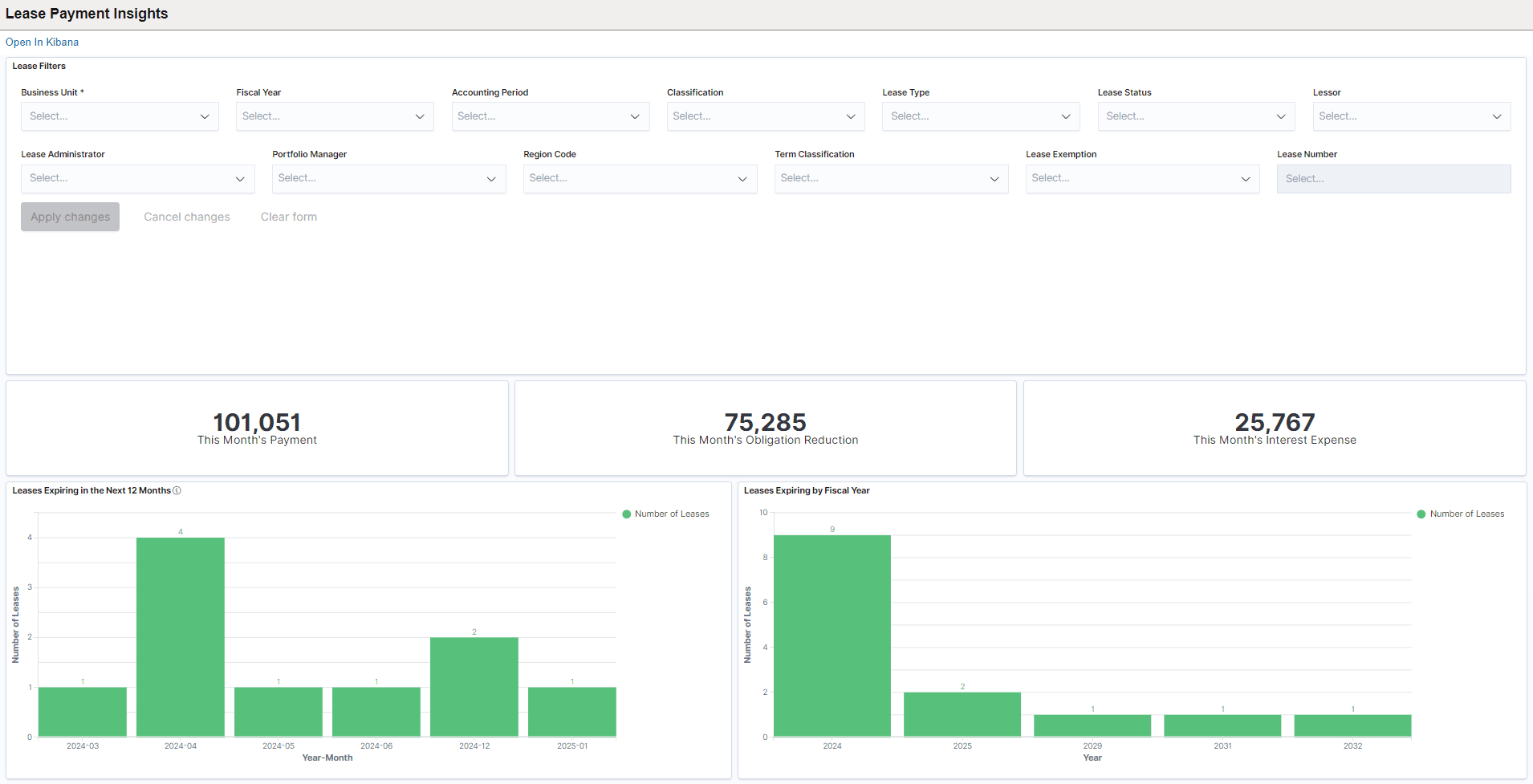The image size is (1533, 784).
Task: Open the Lessor dropdown
Action: 1410,116
